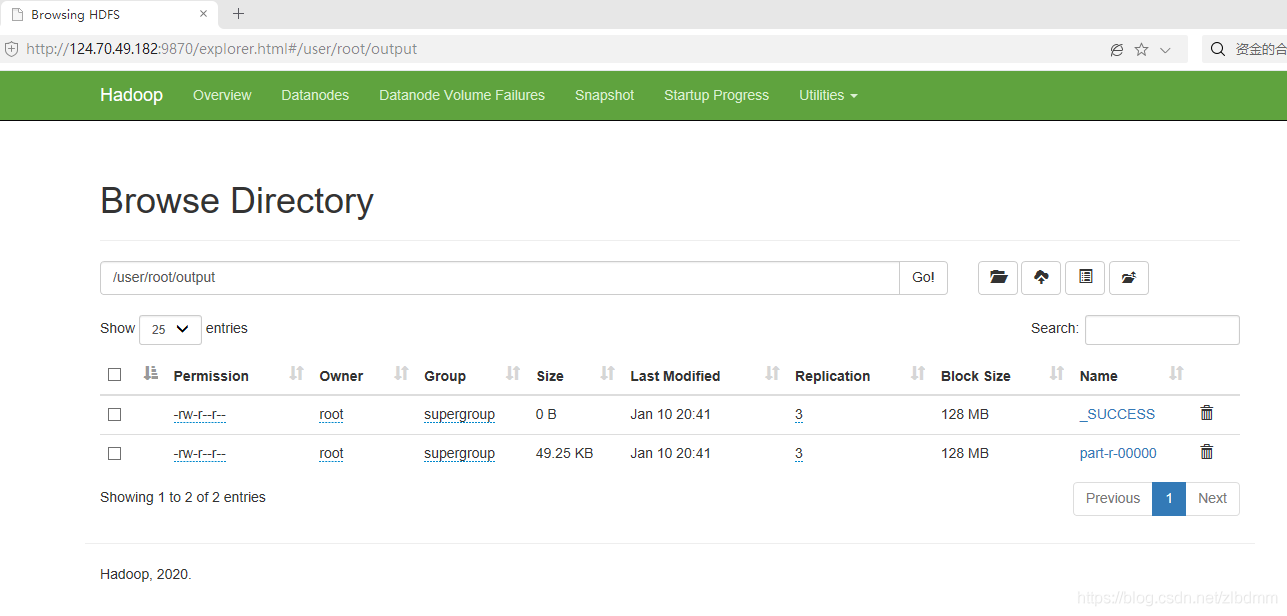Screen dimensions: 1287x616
Task: Click the search magnifier icon in browser
Action: [x=1217, y=49]
